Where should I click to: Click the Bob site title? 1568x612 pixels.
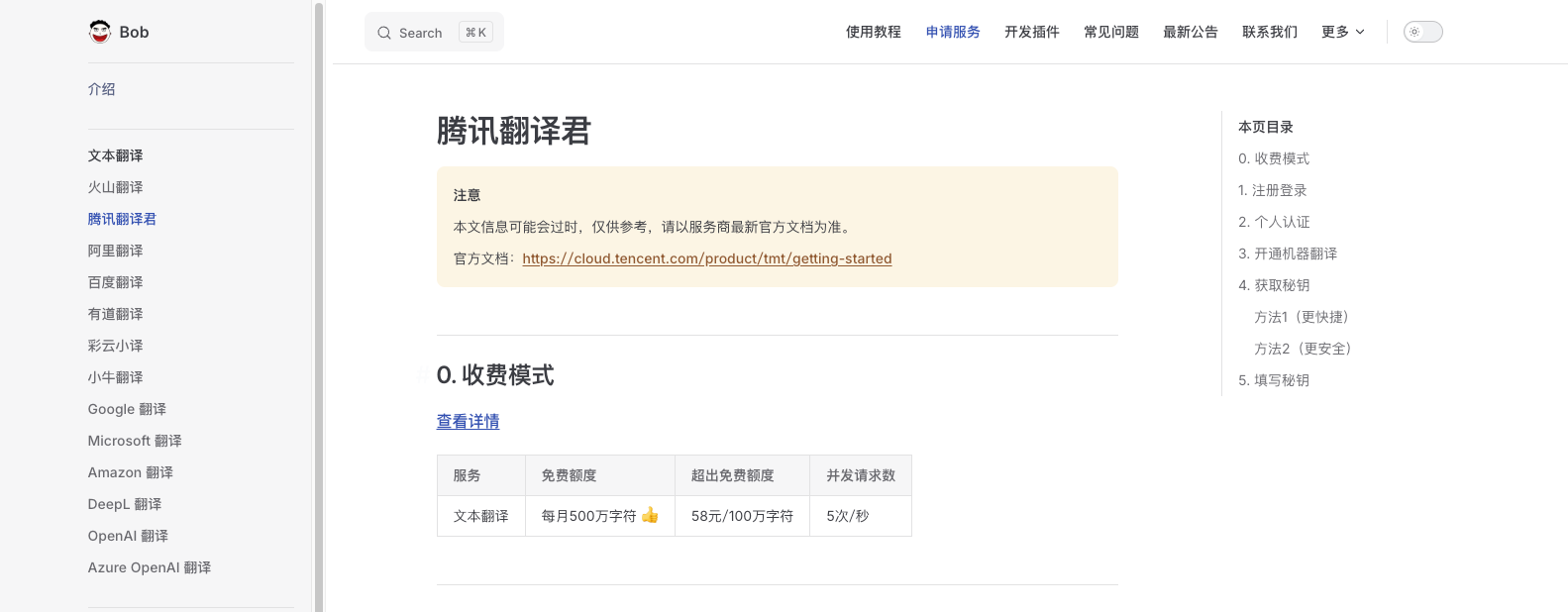coord(134,32)
